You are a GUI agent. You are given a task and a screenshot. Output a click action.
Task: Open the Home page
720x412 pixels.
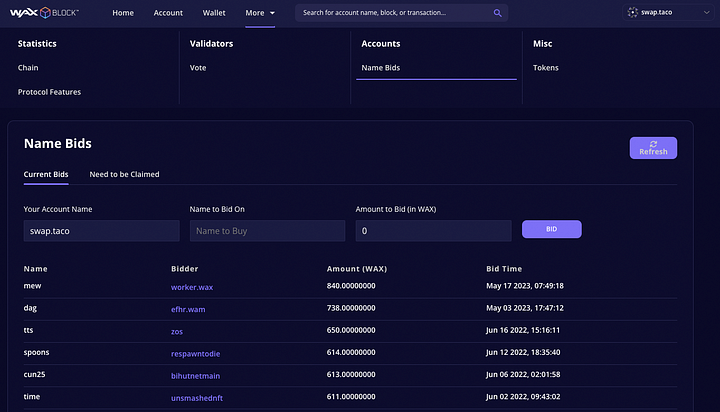[123, 13]
